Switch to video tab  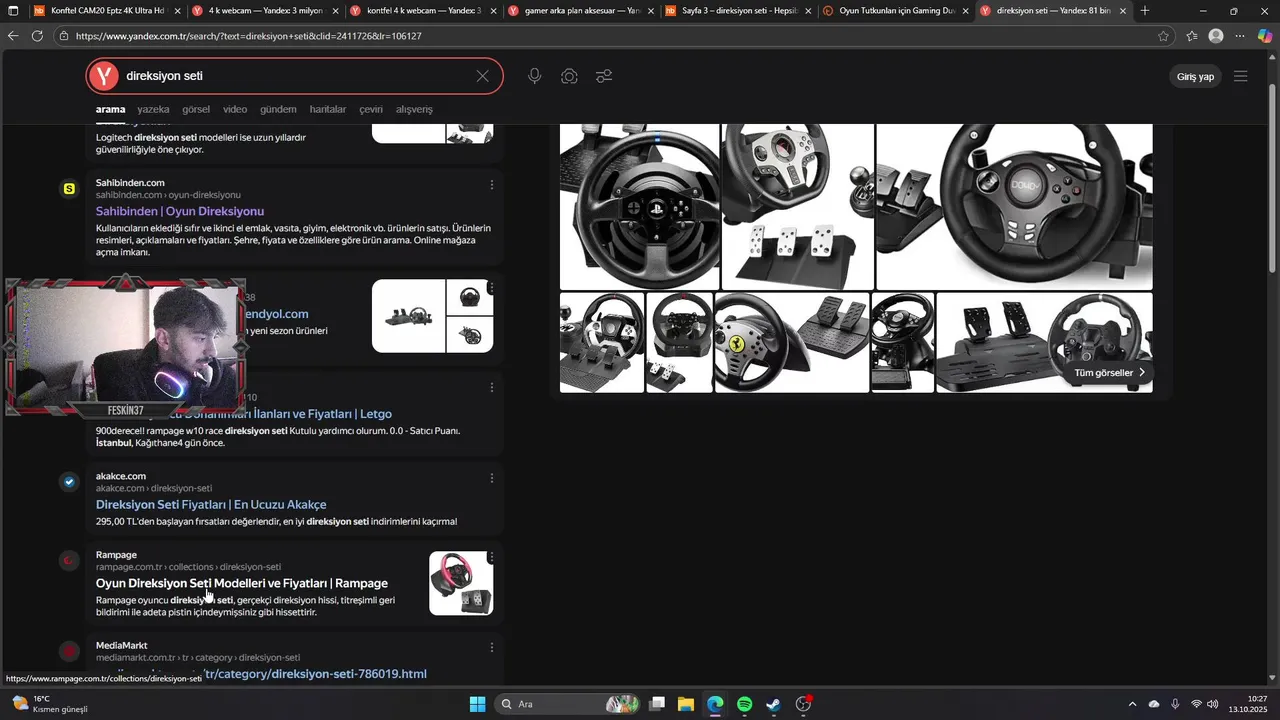pos(235,109)
